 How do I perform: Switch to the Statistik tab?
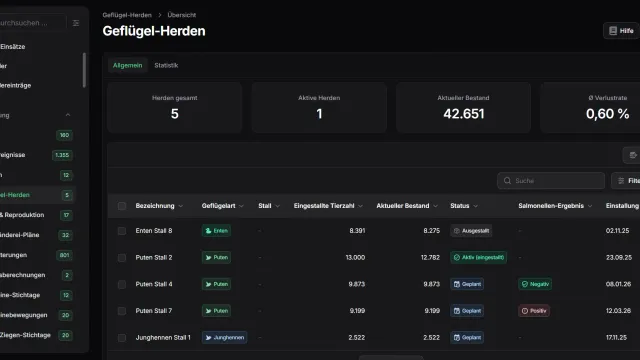click(166, 65)
